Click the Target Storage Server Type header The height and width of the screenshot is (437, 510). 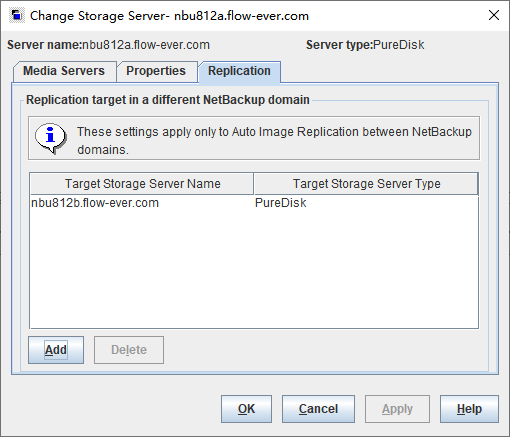click(x=366, y=184)
